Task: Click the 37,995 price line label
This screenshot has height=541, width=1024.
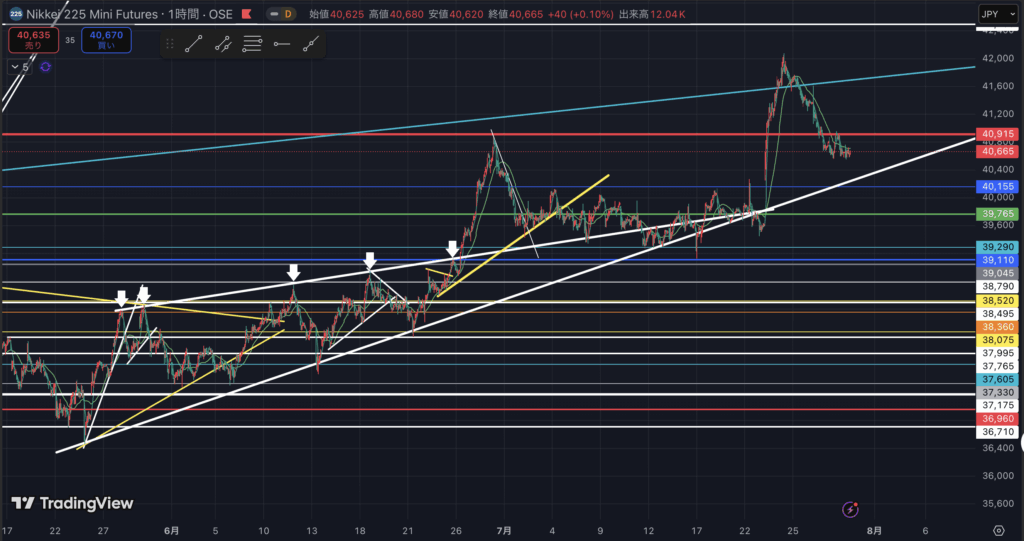Action: [997, 353]
